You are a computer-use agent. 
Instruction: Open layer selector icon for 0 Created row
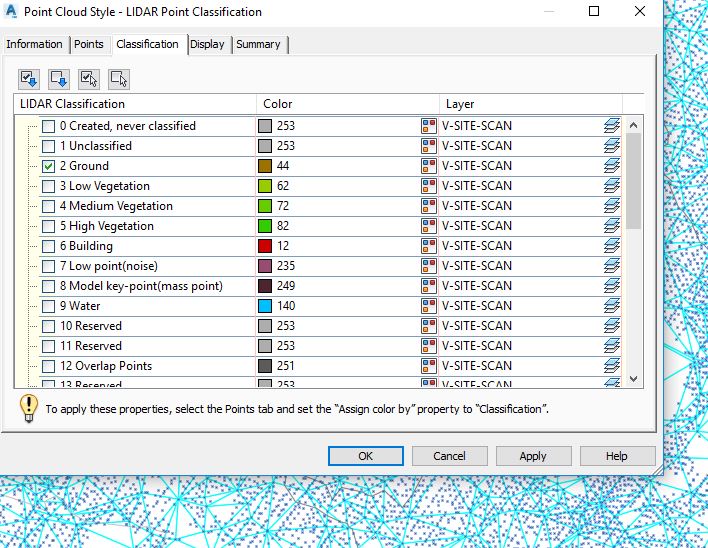click(612, 126)
